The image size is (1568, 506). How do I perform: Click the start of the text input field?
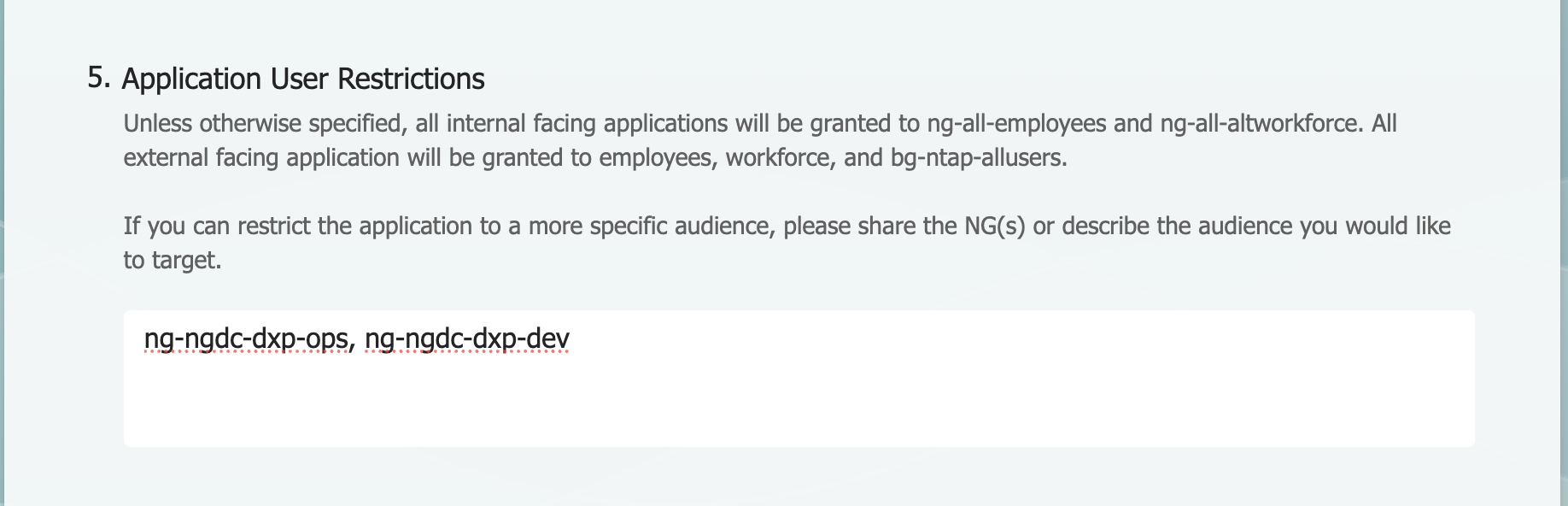pyautogui.click(x=149, y=338)
